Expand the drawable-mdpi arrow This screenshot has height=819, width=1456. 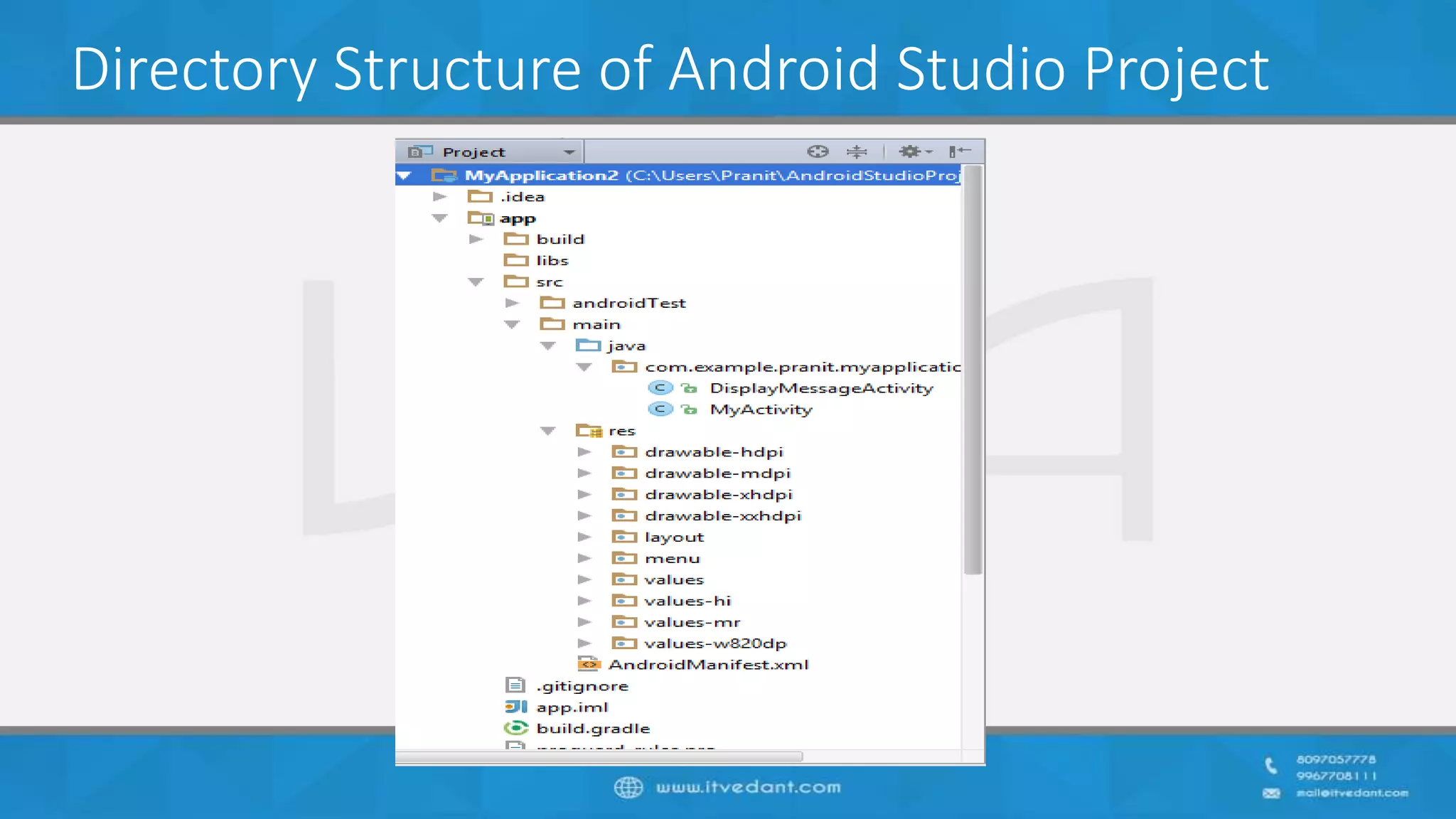[x=584, y=473]
